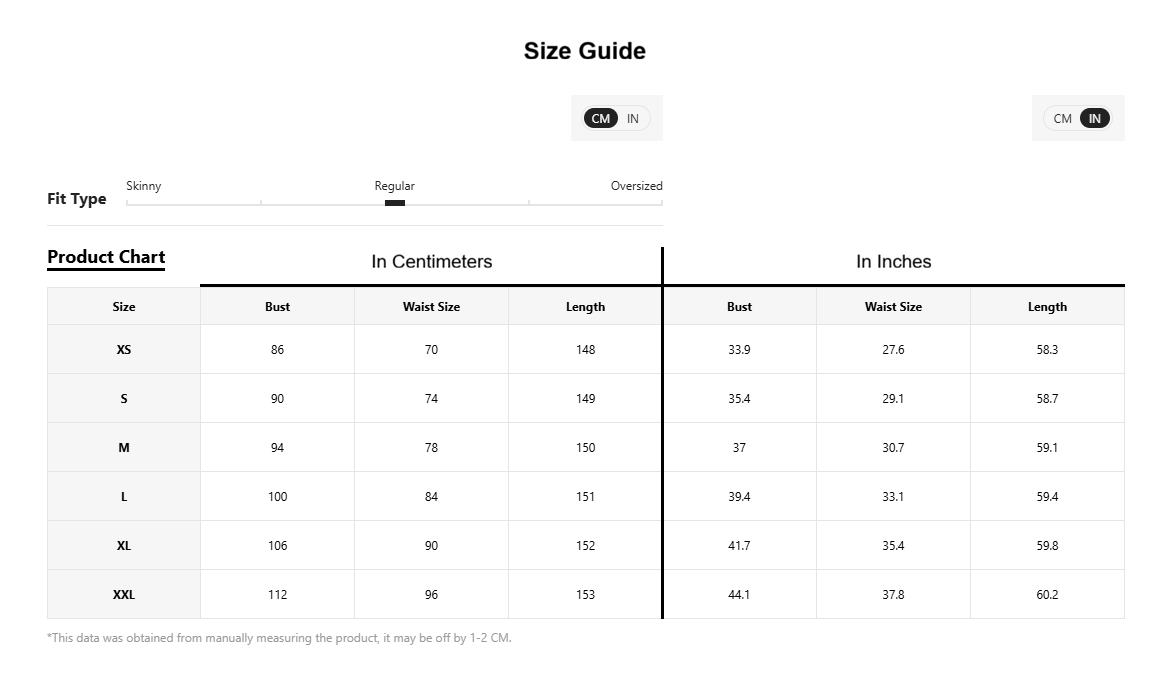
Task: Click the Skinny fit label
Action: (144, 186)
